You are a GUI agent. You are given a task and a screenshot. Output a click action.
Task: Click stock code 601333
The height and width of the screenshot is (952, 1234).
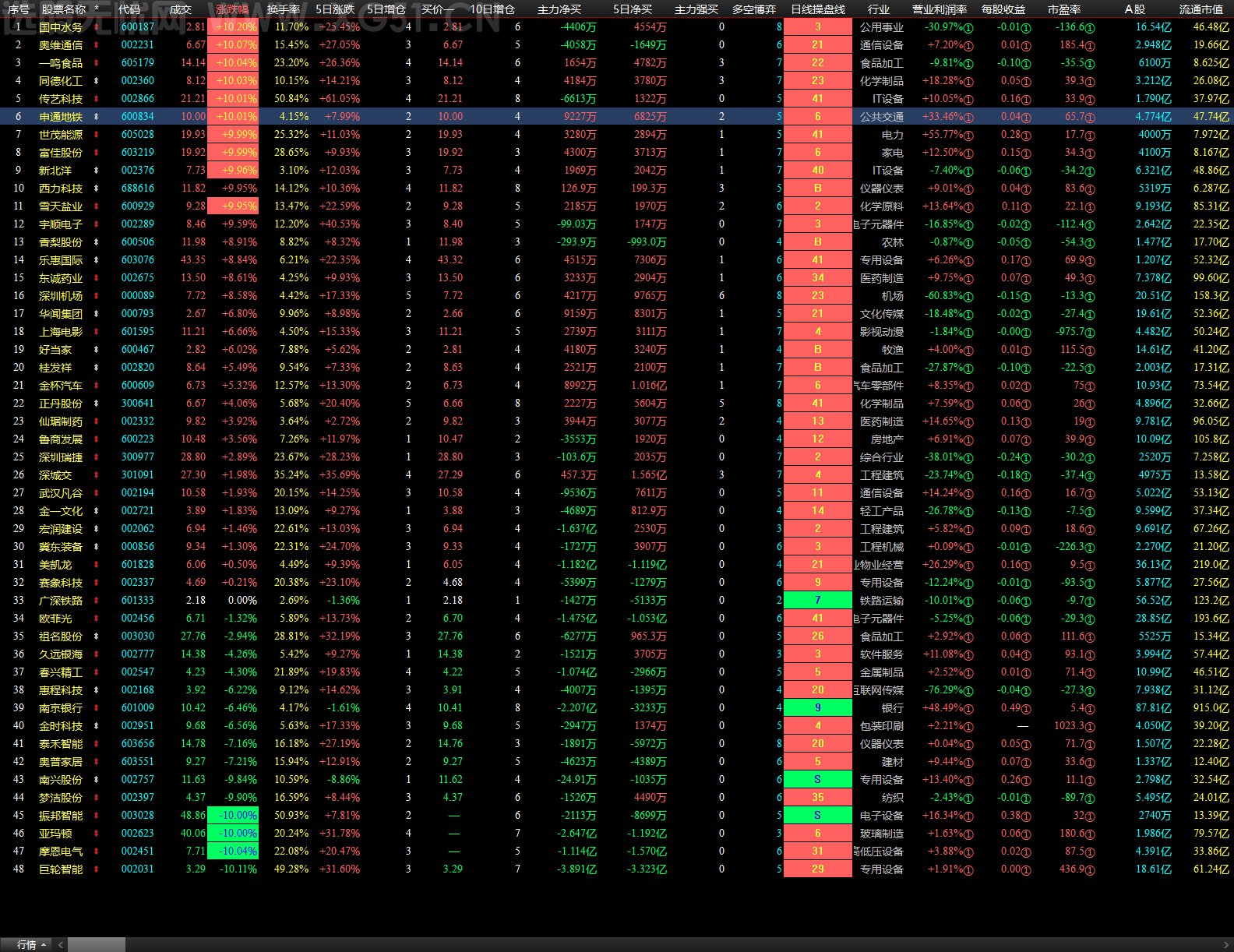pyautogui.click(x=138, y=601)
